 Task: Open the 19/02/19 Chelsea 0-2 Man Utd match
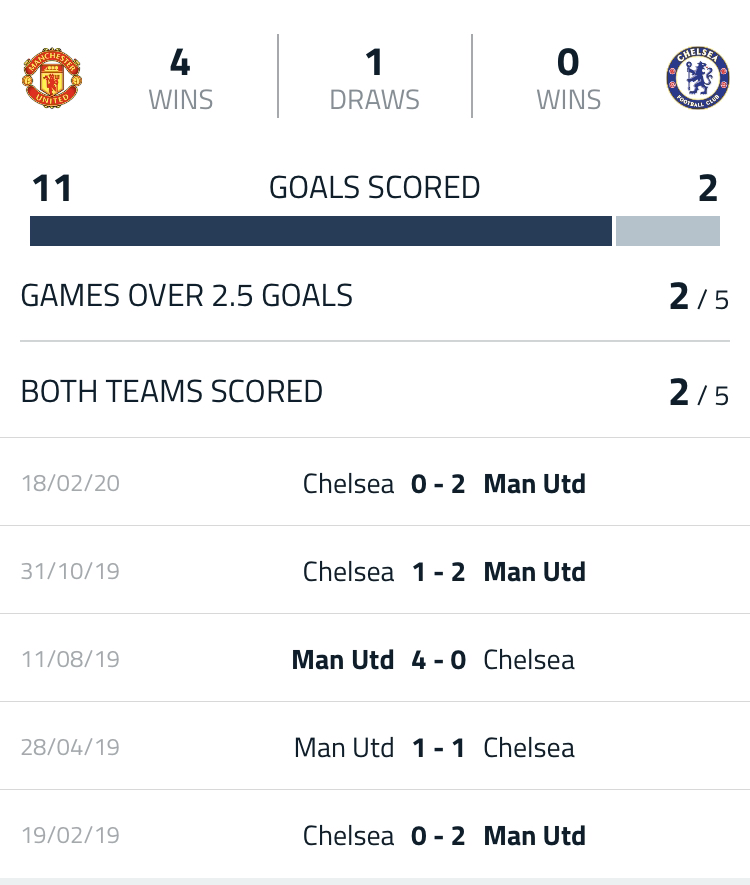click(375, 834)
